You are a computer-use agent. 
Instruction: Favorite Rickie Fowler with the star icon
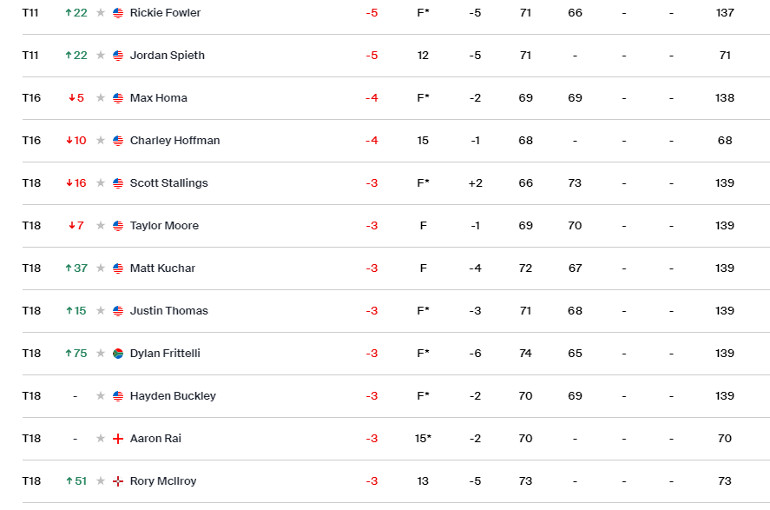point(101,13)
